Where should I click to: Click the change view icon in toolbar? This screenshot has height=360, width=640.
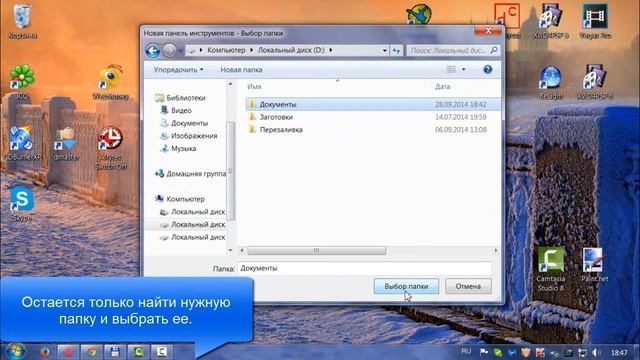tap(451, 69)
